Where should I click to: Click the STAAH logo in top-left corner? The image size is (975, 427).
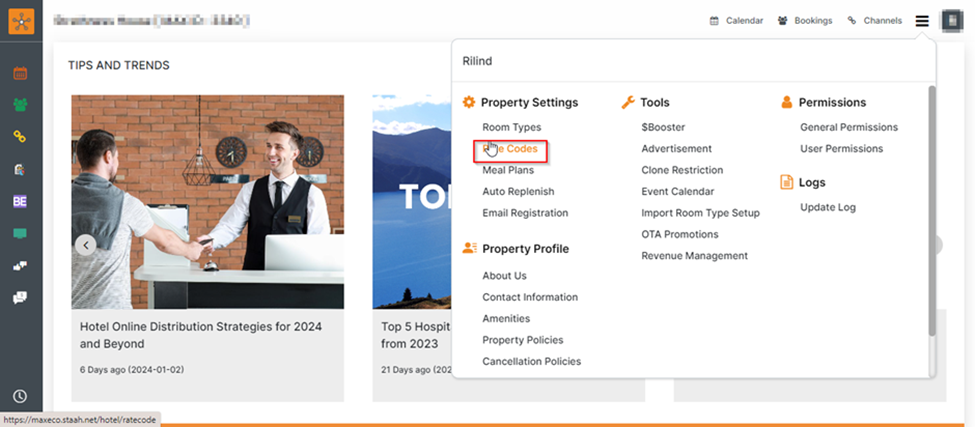(21, 20)
